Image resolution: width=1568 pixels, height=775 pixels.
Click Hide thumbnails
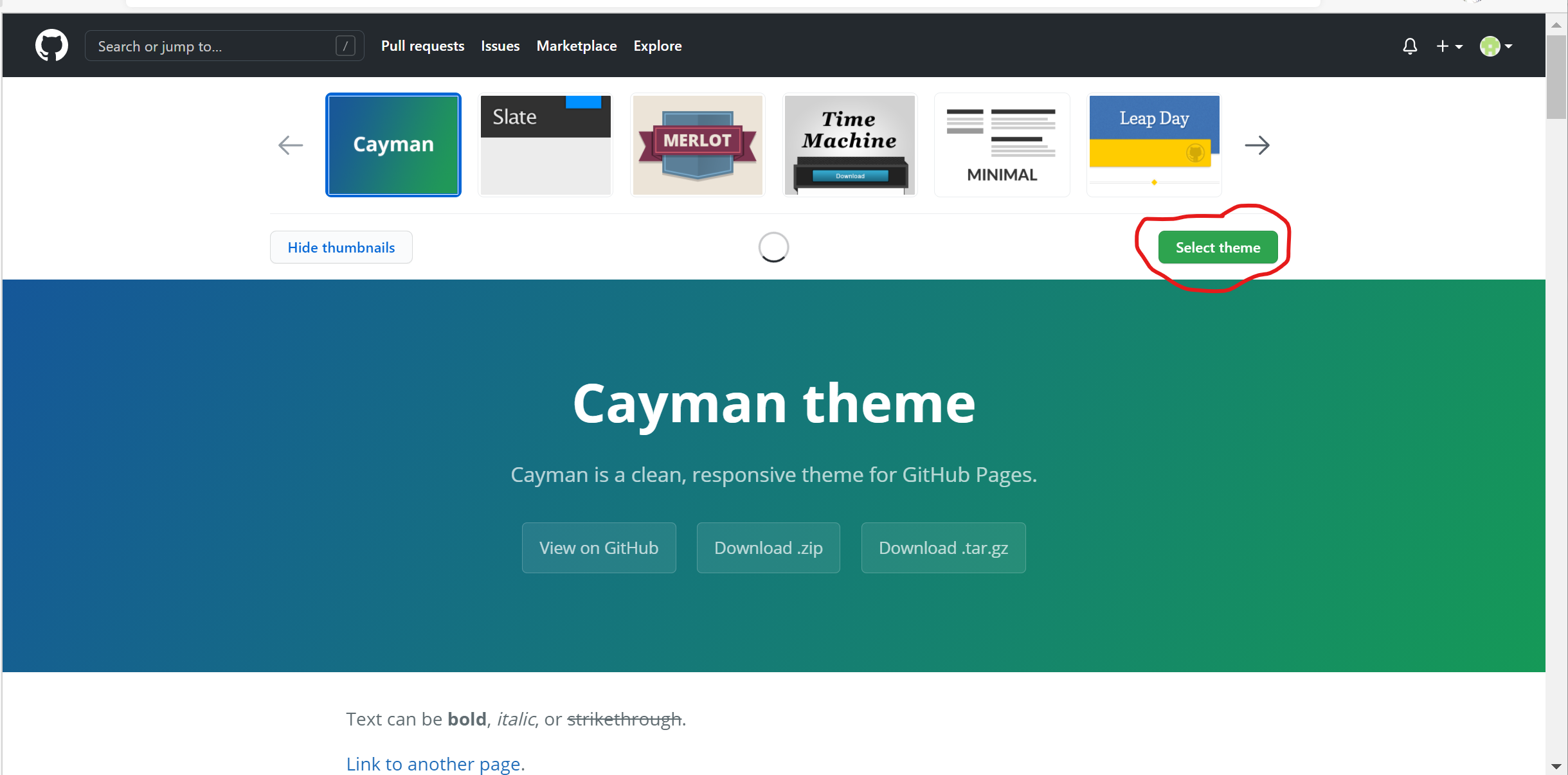coord(341,247)
